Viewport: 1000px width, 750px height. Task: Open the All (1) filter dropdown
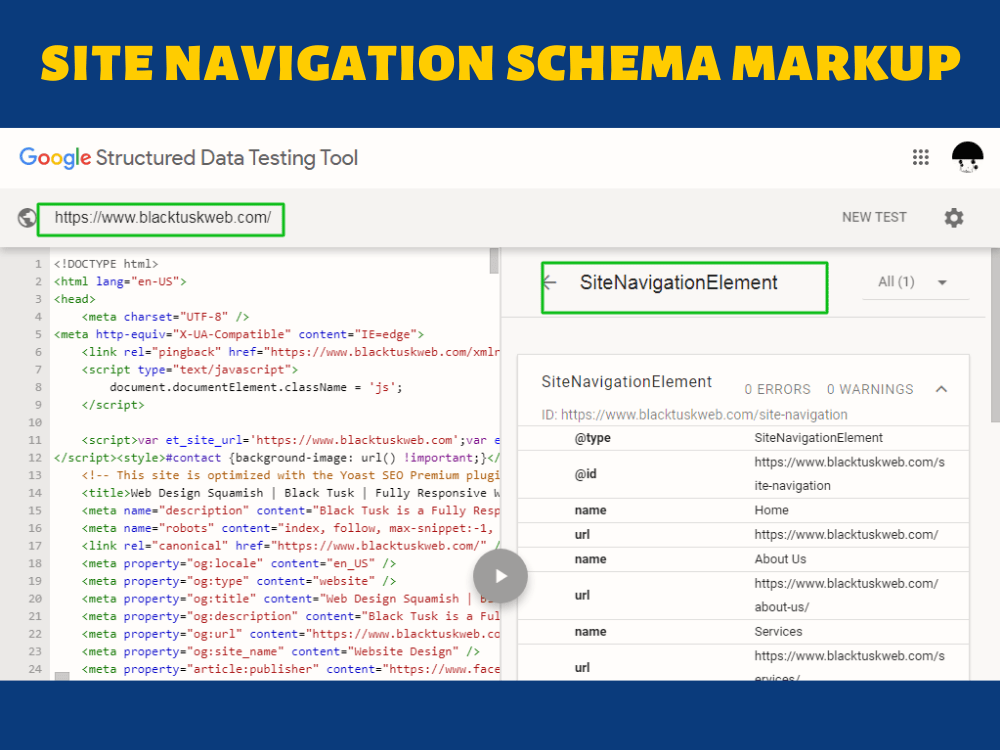click(x=915, y=282)
